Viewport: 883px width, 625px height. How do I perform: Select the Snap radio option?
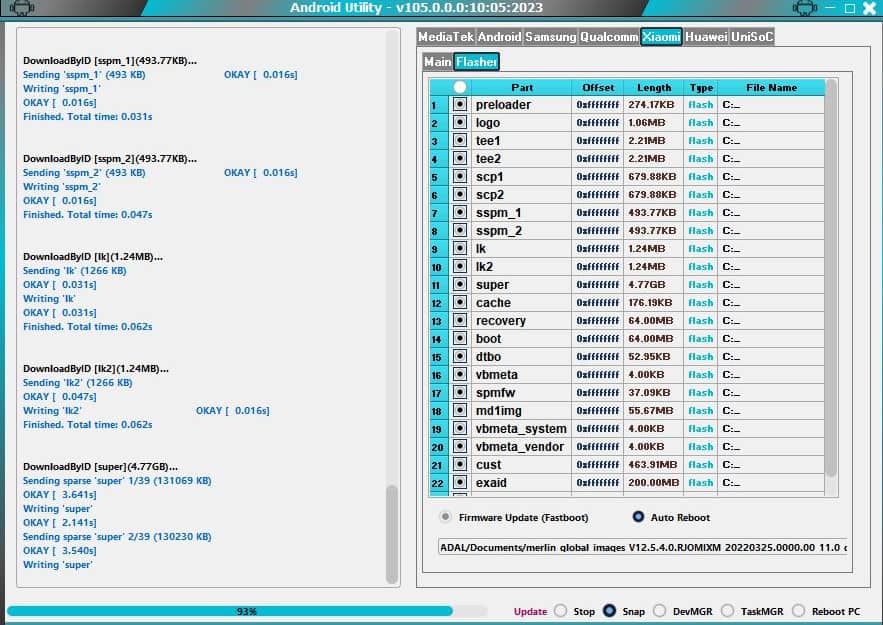pos(609,611)
